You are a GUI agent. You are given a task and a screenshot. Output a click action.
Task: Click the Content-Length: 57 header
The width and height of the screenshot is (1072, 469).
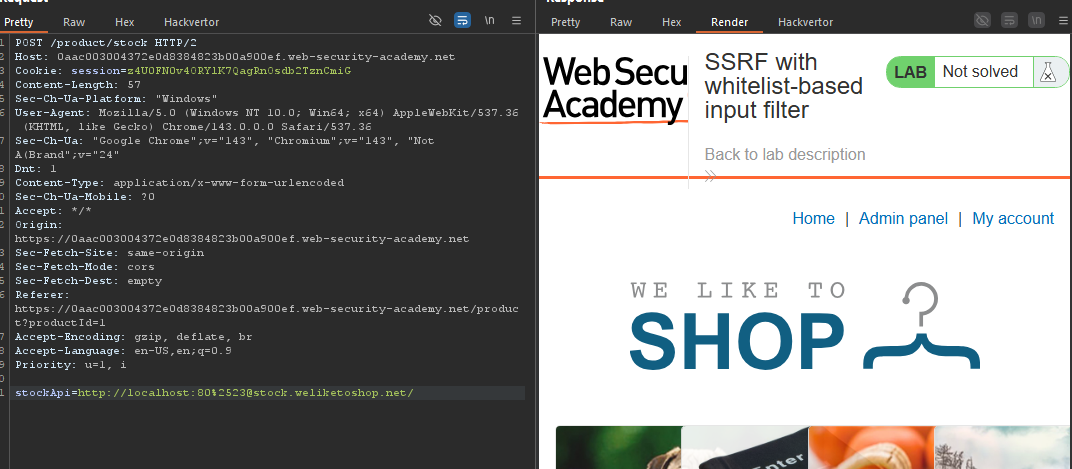tap(77, 85)
